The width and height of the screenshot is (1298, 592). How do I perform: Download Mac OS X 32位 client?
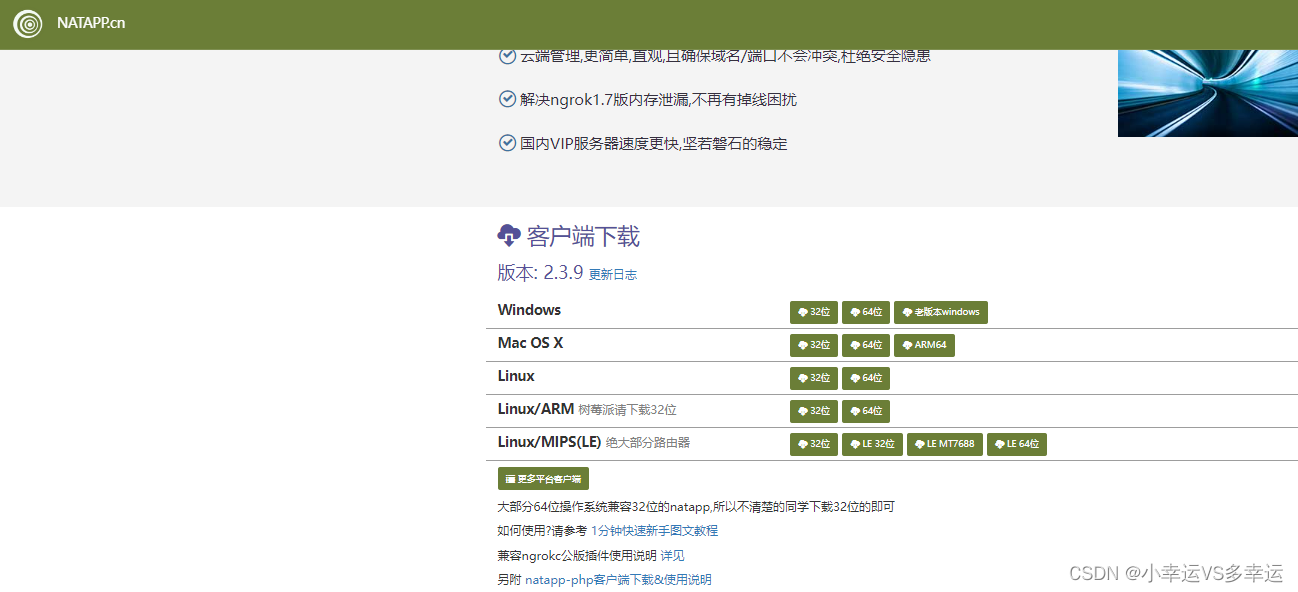point(814,345)
